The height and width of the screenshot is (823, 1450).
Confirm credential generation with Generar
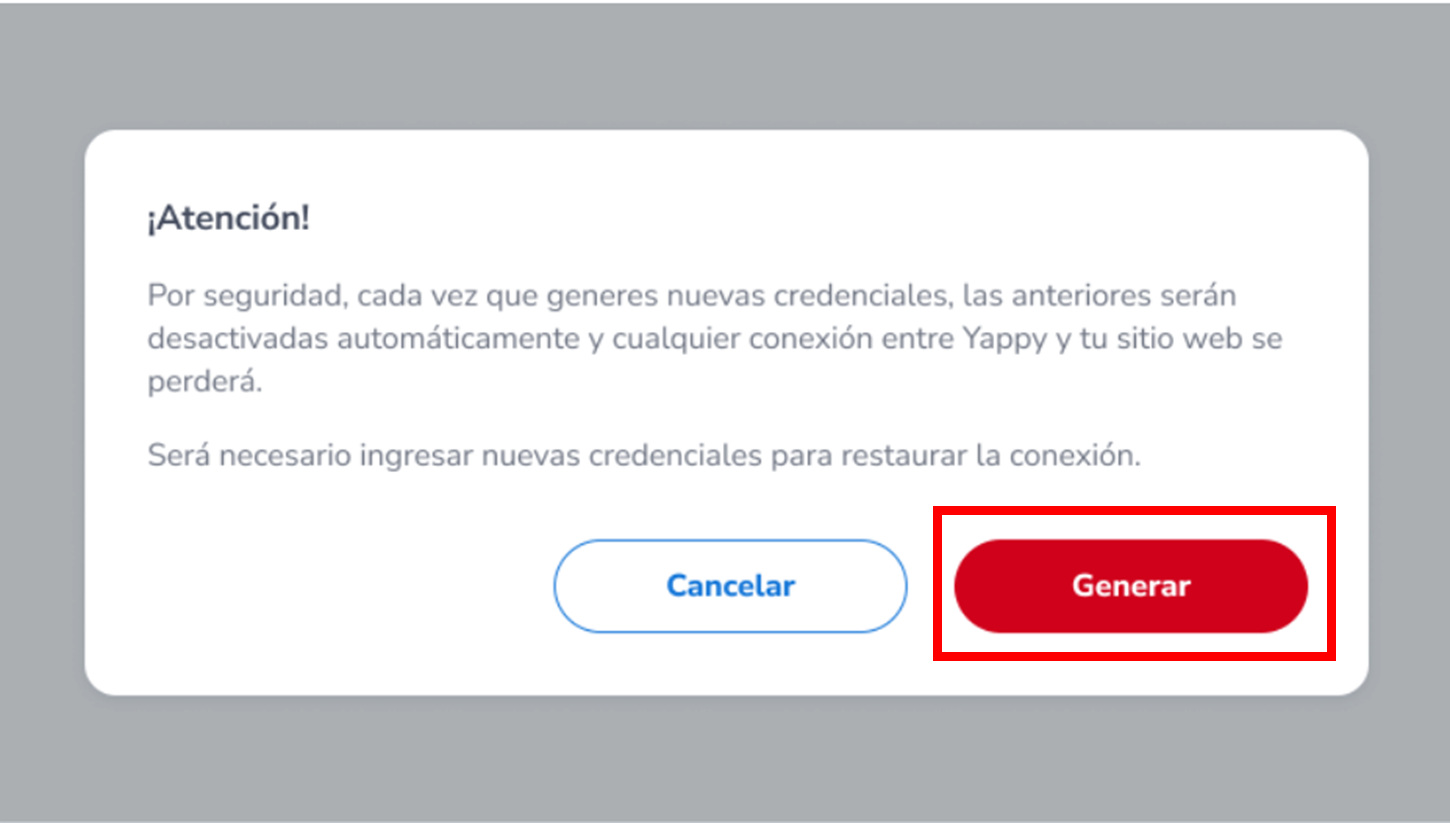[1130, 586]
